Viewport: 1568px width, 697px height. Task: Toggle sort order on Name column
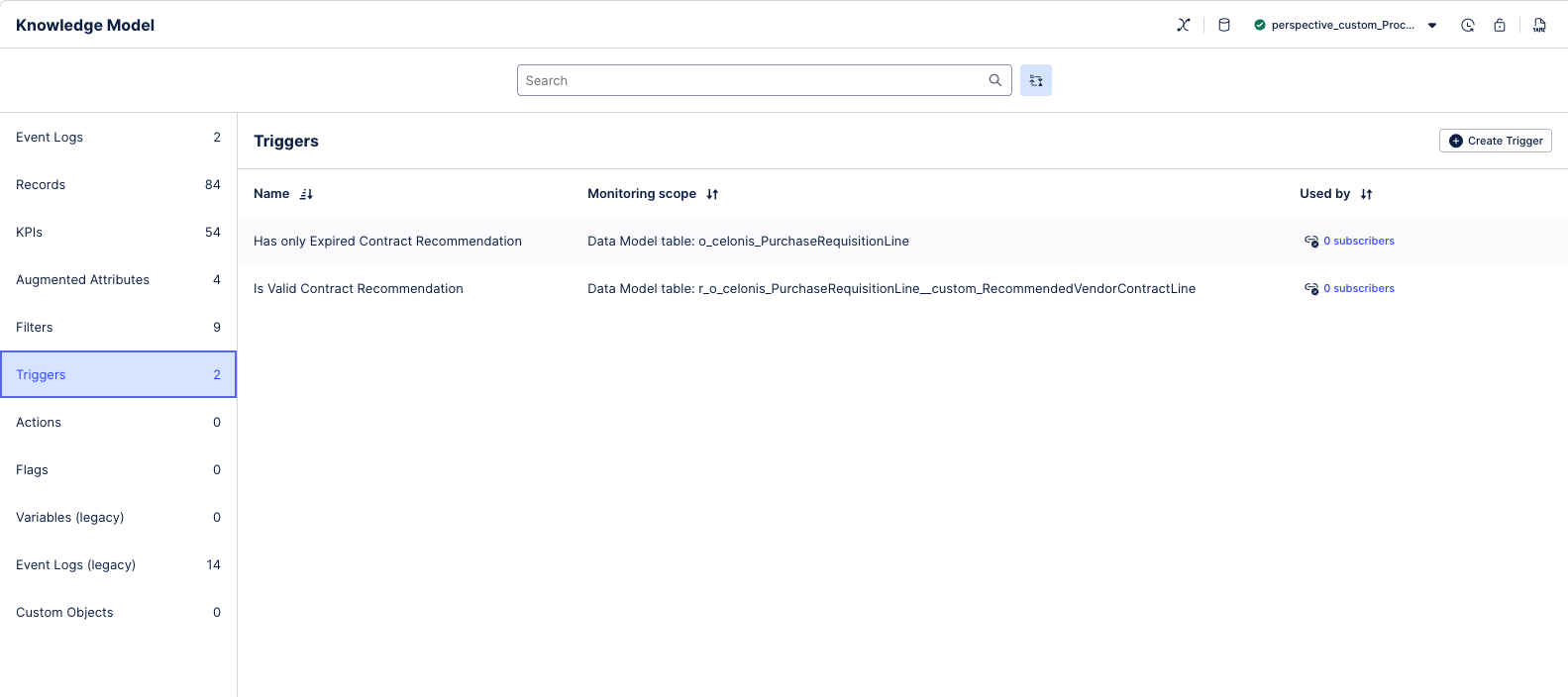pyautogui.click(x=306, y=194)
